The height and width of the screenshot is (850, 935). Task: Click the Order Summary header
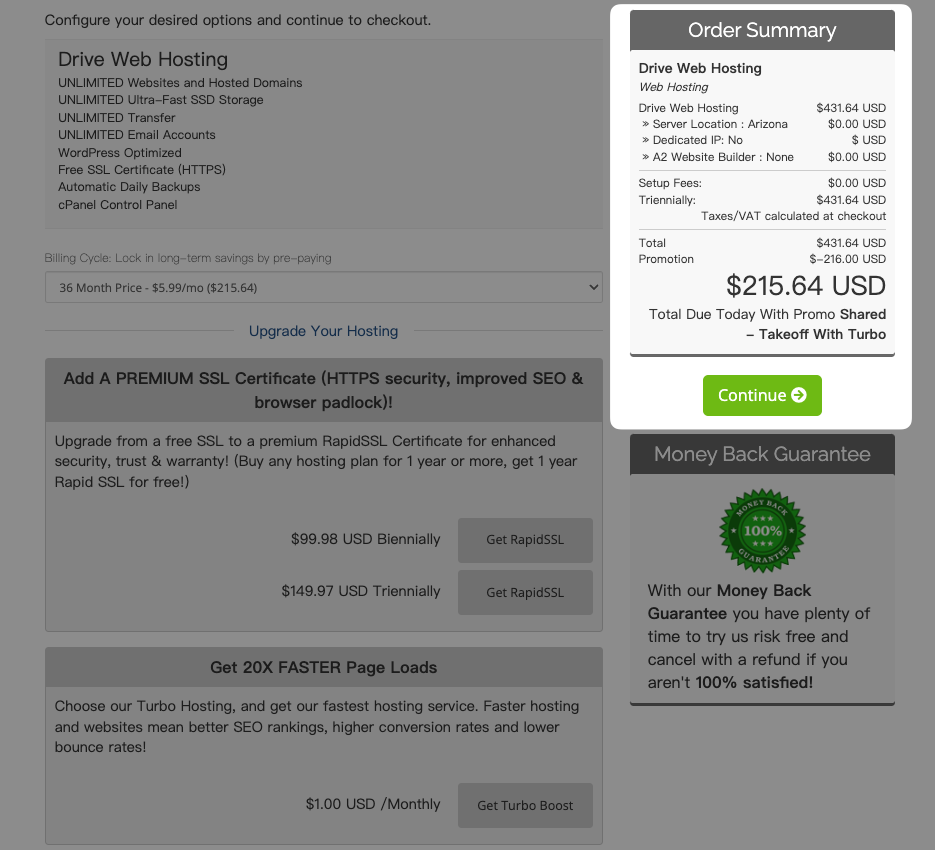(x=762, y=30)
